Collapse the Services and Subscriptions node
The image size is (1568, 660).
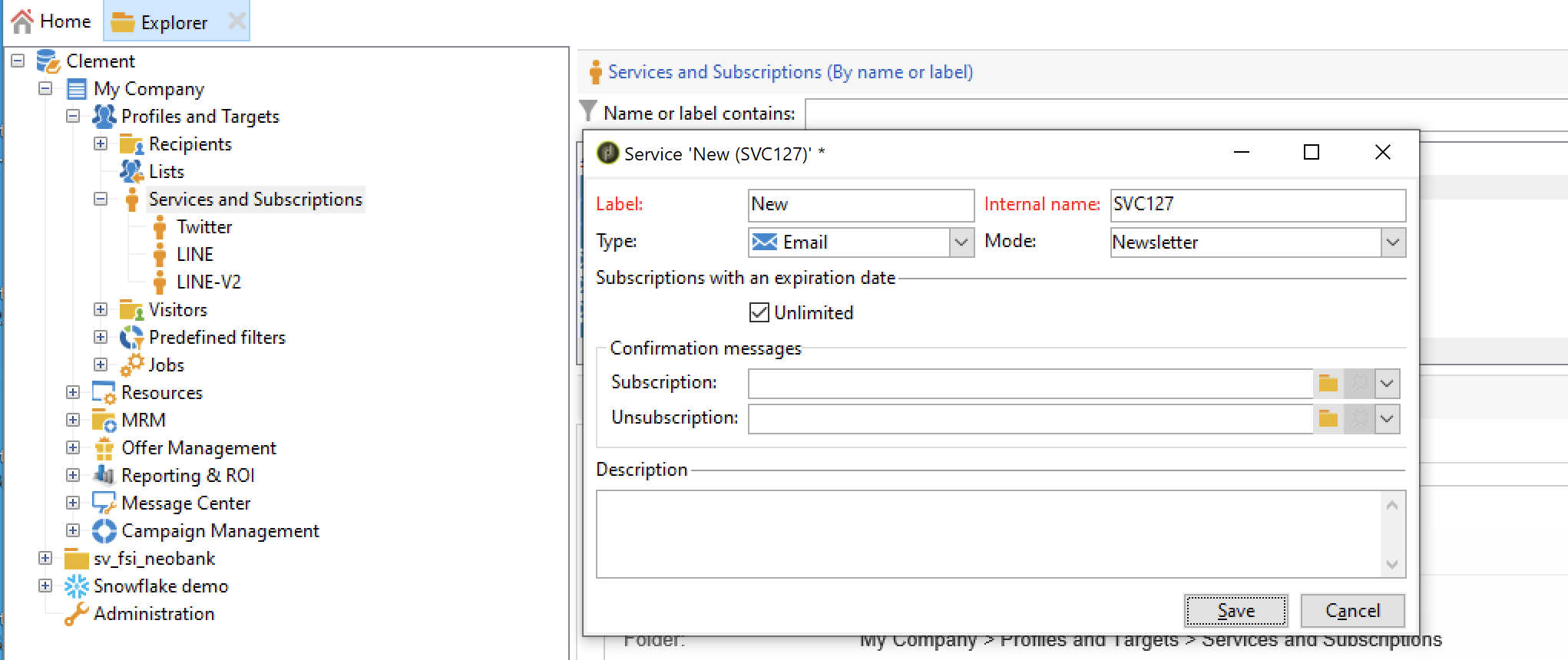click(x=101, y=199)
